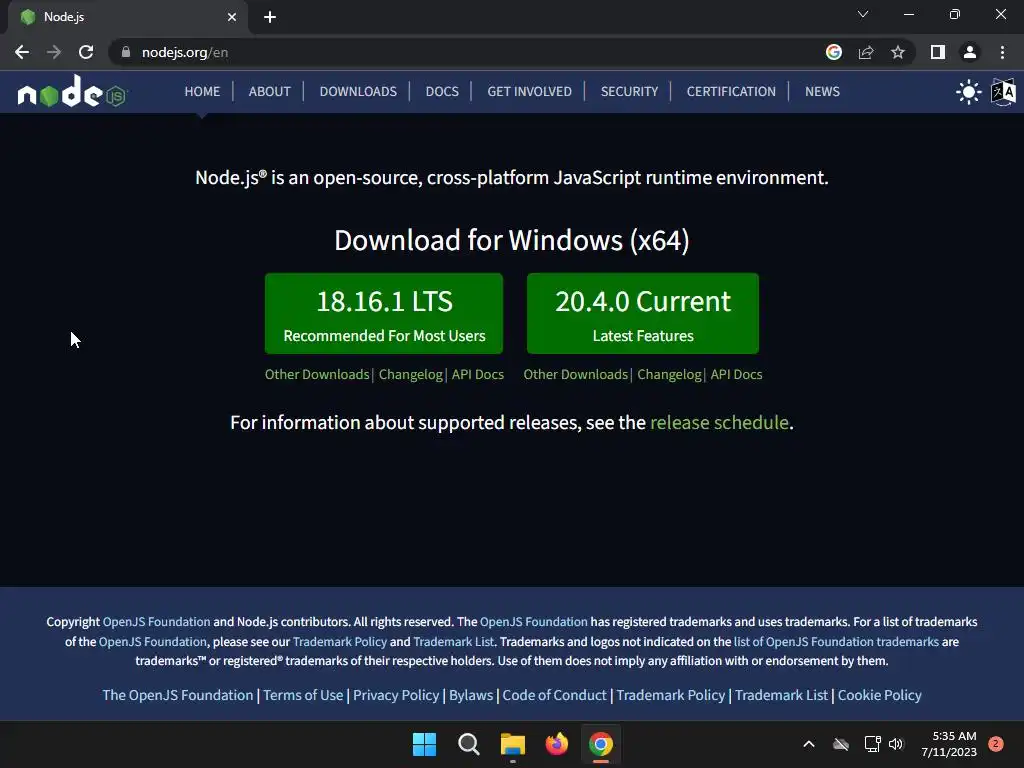
Task: Open CERTIFICATION navigation item
Action: tap(731, 91)
